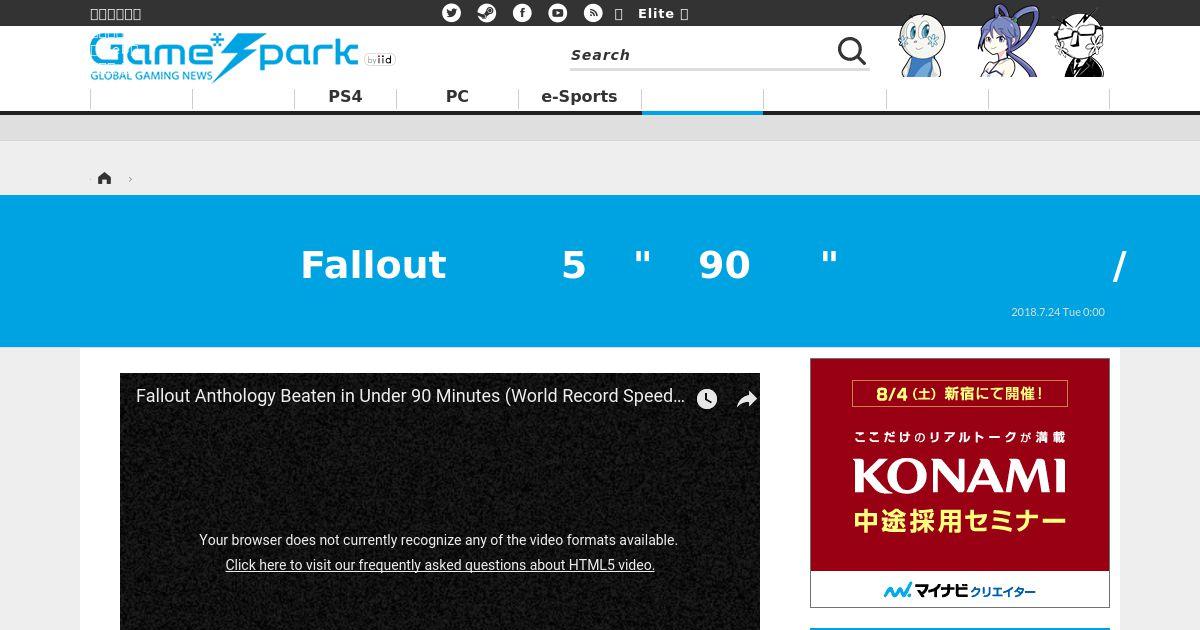The width and height of the screenshot is (1200, 630).
Task: Visit the HTML5 video FAQ link
Action: [440, 565]
